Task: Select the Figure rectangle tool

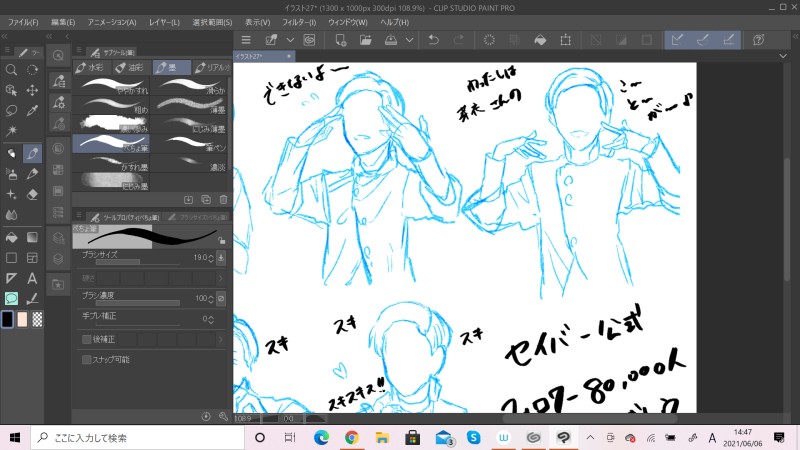Action: 11,258
